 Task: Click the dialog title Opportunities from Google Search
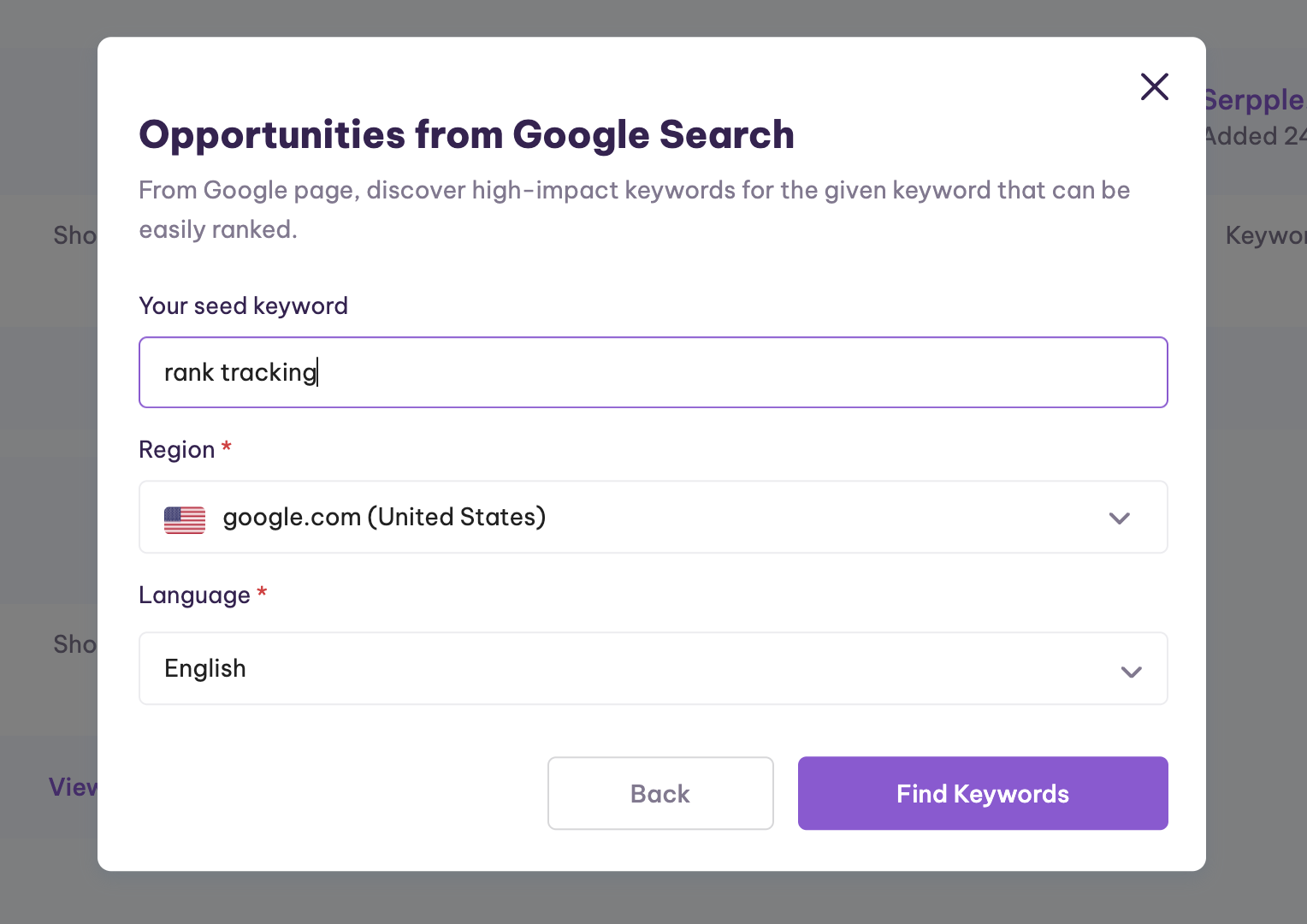pos(467,135)
